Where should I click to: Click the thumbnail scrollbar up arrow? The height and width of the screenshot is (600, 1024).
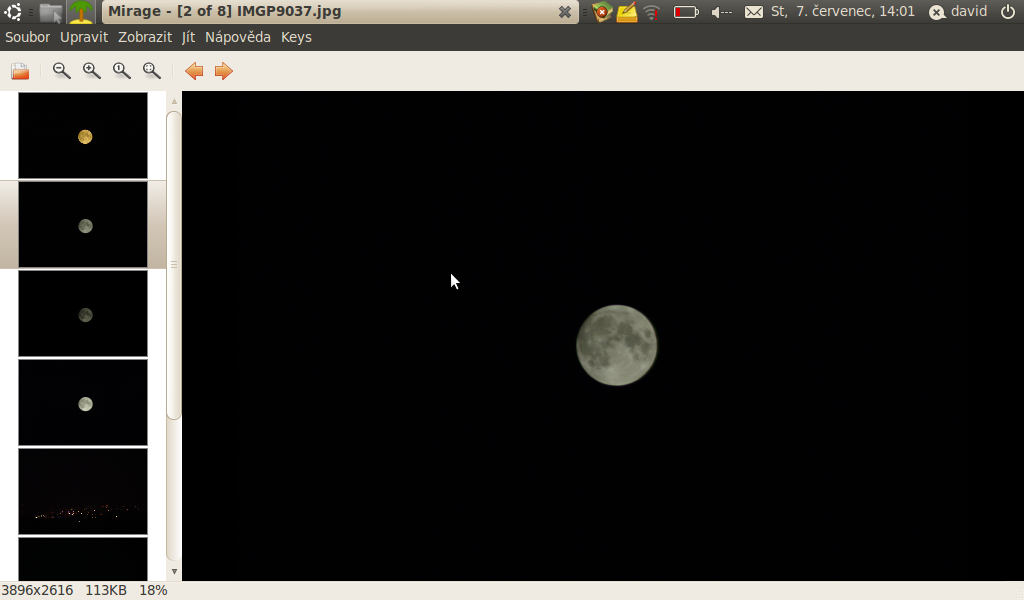(174, 101)
